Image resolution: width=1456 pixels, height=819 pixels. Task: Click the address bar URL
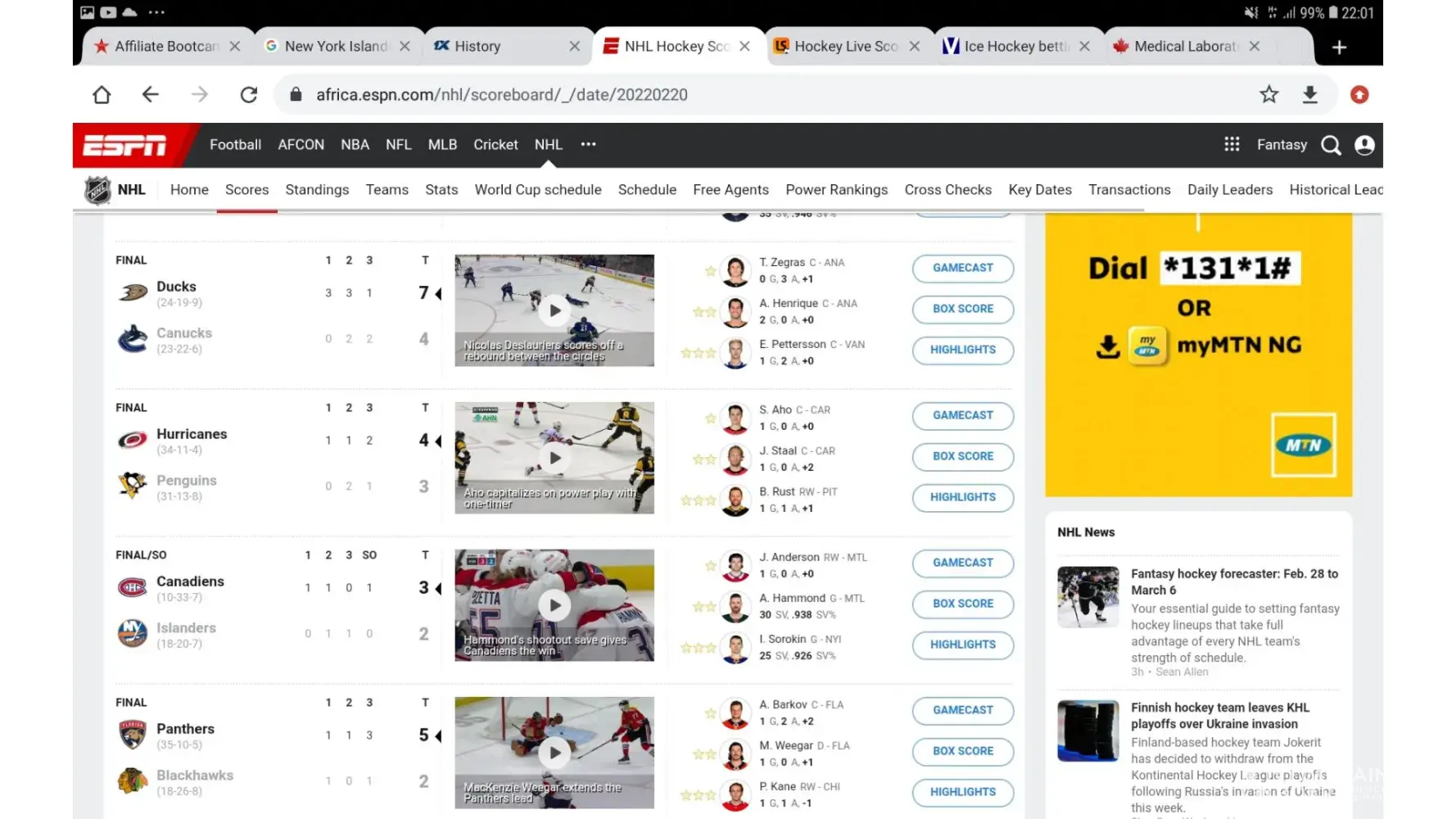[x=501, y=95]
